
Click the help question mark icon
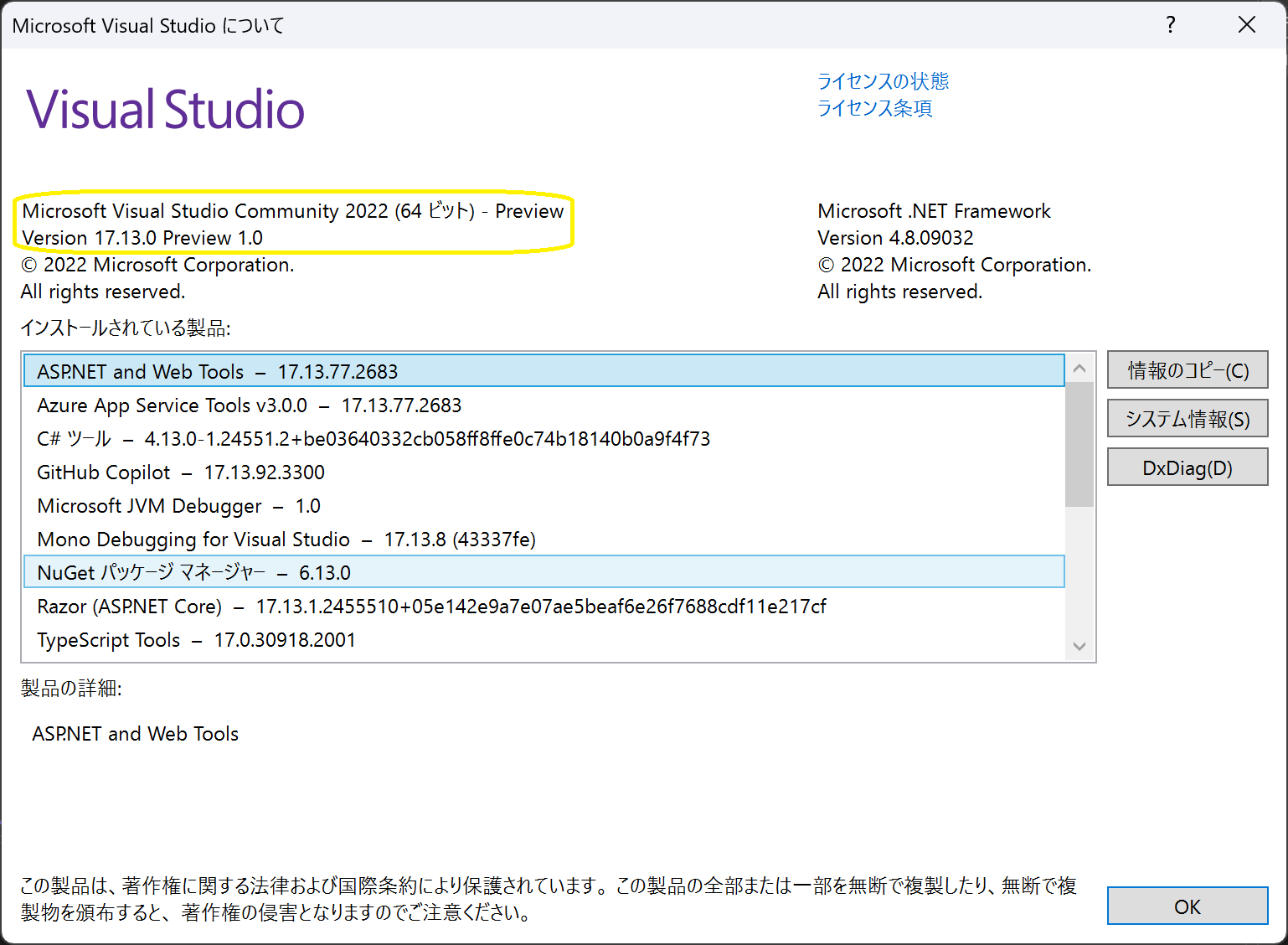[x=1171, y=24]
